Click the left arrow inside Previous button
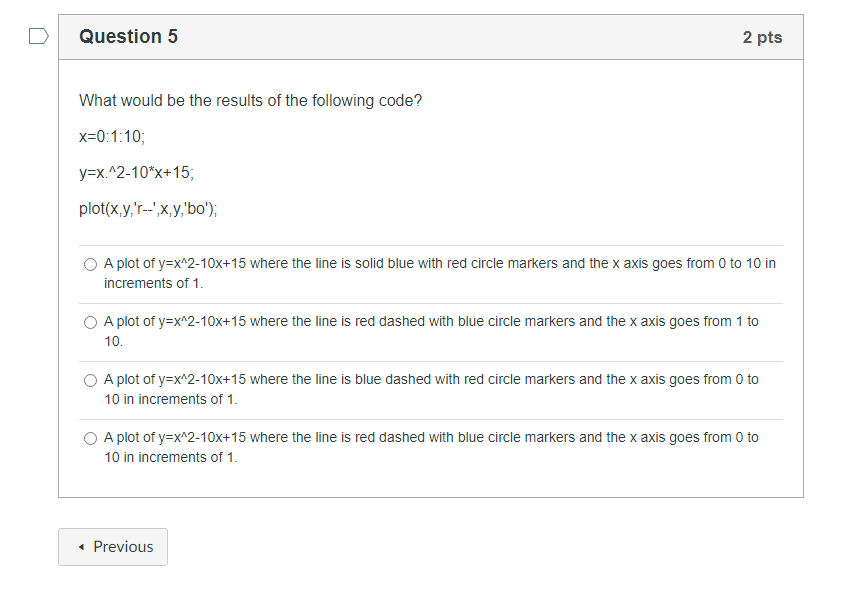Screen dimensions: 867x593 [x=81, y=546]
